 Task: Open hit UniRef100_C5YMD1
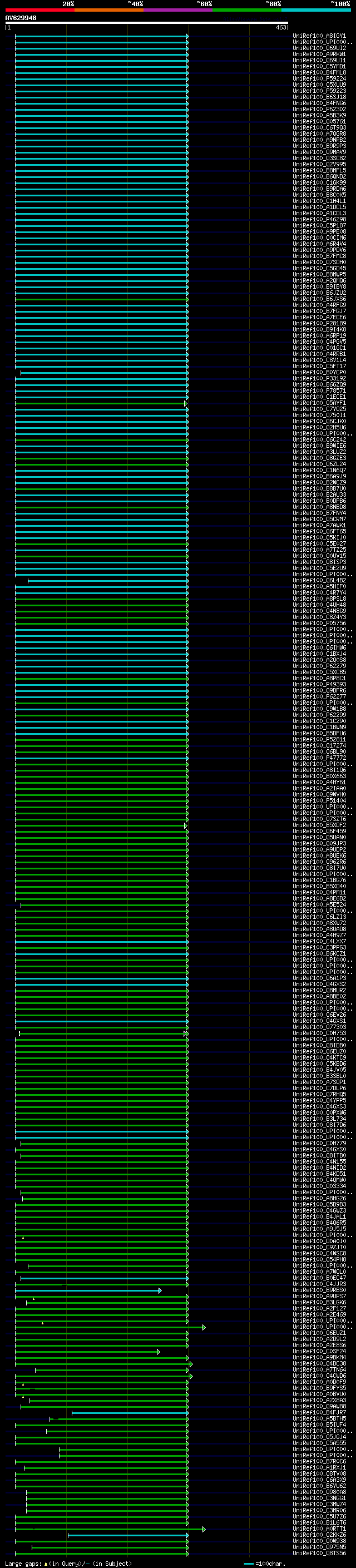319,66
